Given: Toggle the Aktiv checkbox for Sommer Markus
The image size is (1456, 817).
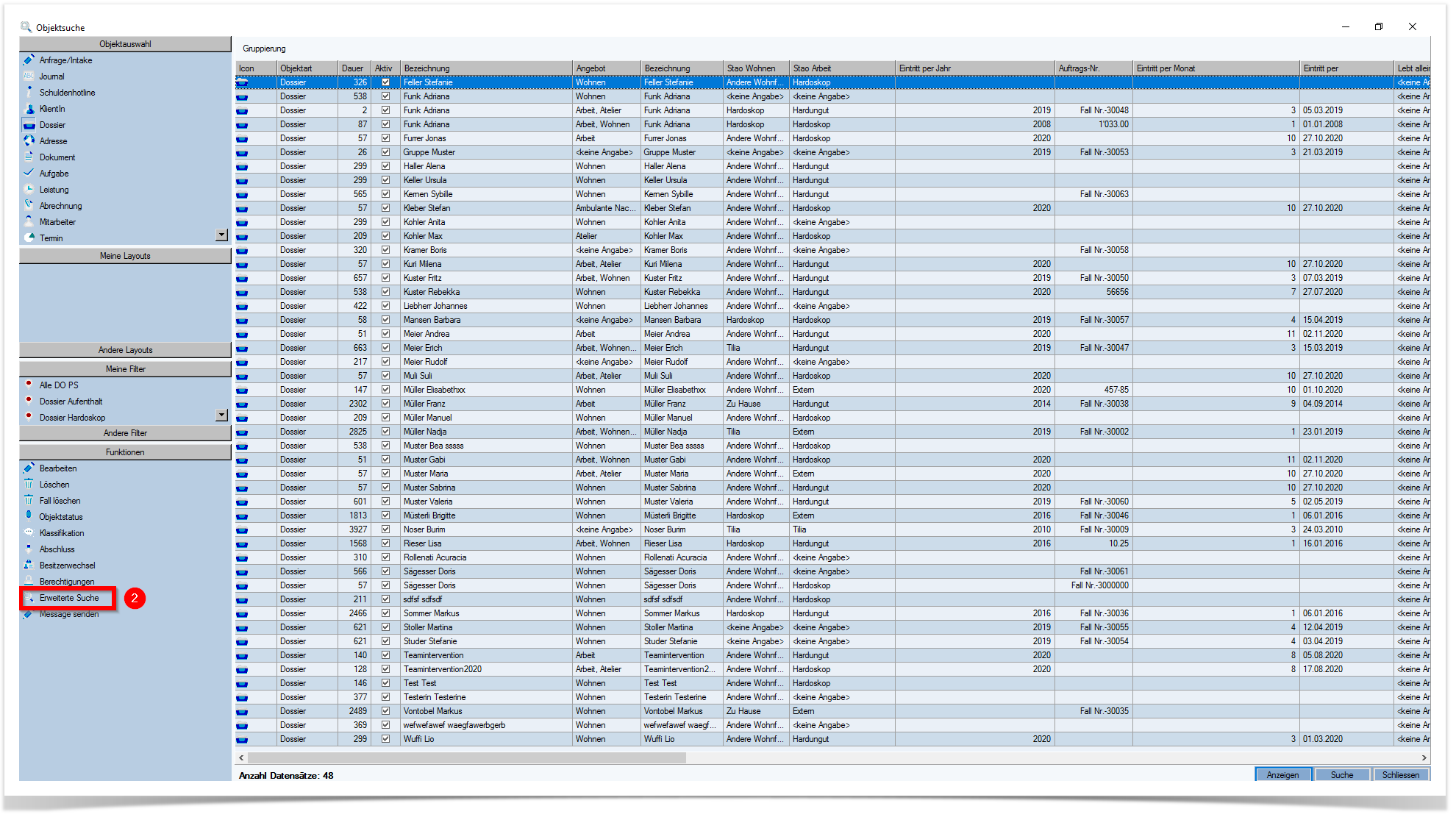Looking at the screenshot, I should click(385, 613).
